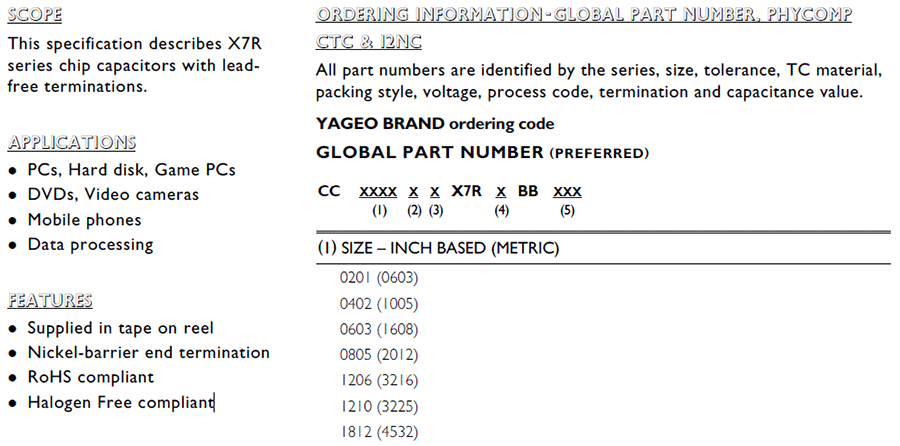900x446 pixels.
Task: Place cursor at end of 'Halogen Free compliant'
Action: (214, 403)
